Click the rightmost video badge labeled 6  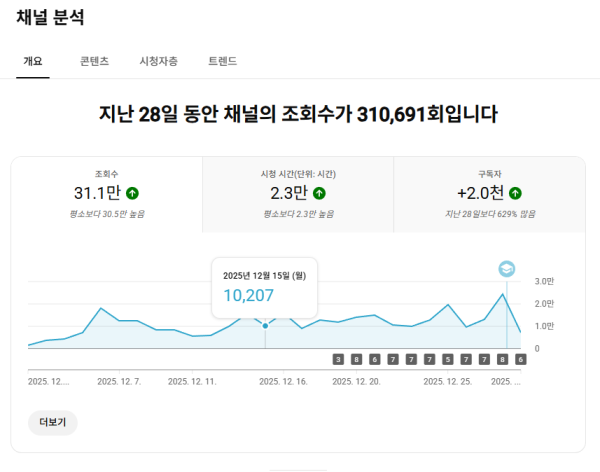click(x=520, y=359)
